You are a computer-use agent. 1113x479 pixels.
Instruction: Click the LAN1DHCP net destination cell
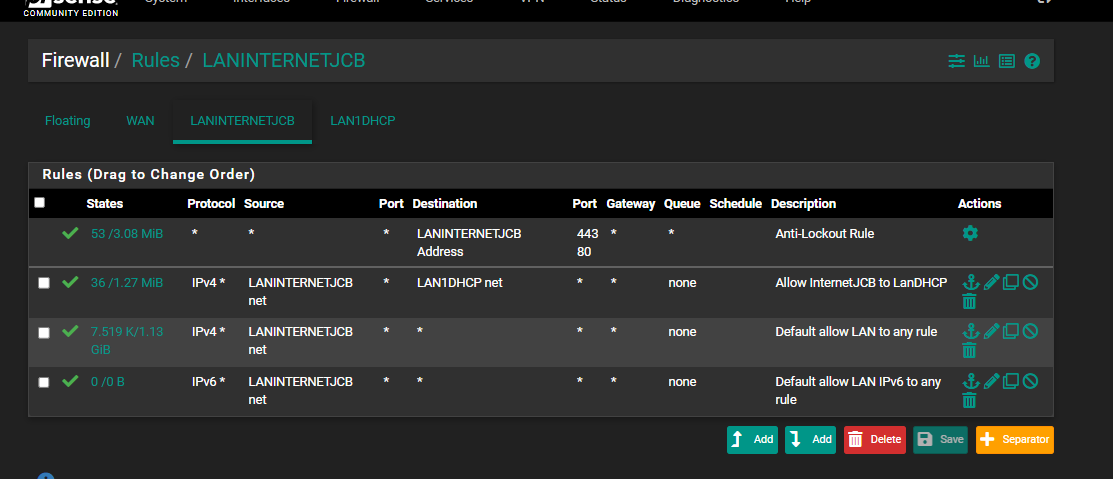[x=460, y=282]
